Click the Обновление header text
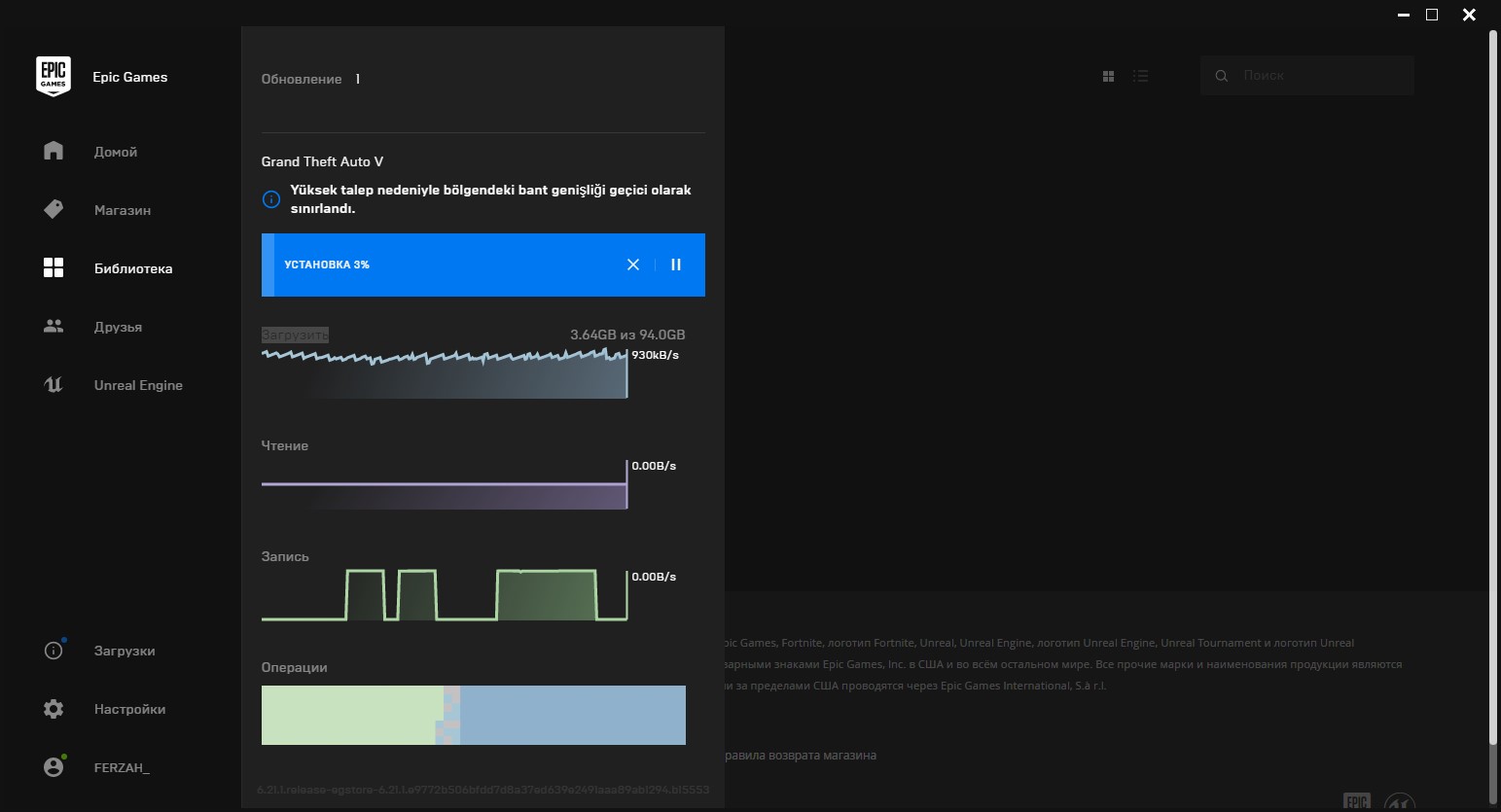This screenshot has height=812, width=1501. tap(302, 79)
